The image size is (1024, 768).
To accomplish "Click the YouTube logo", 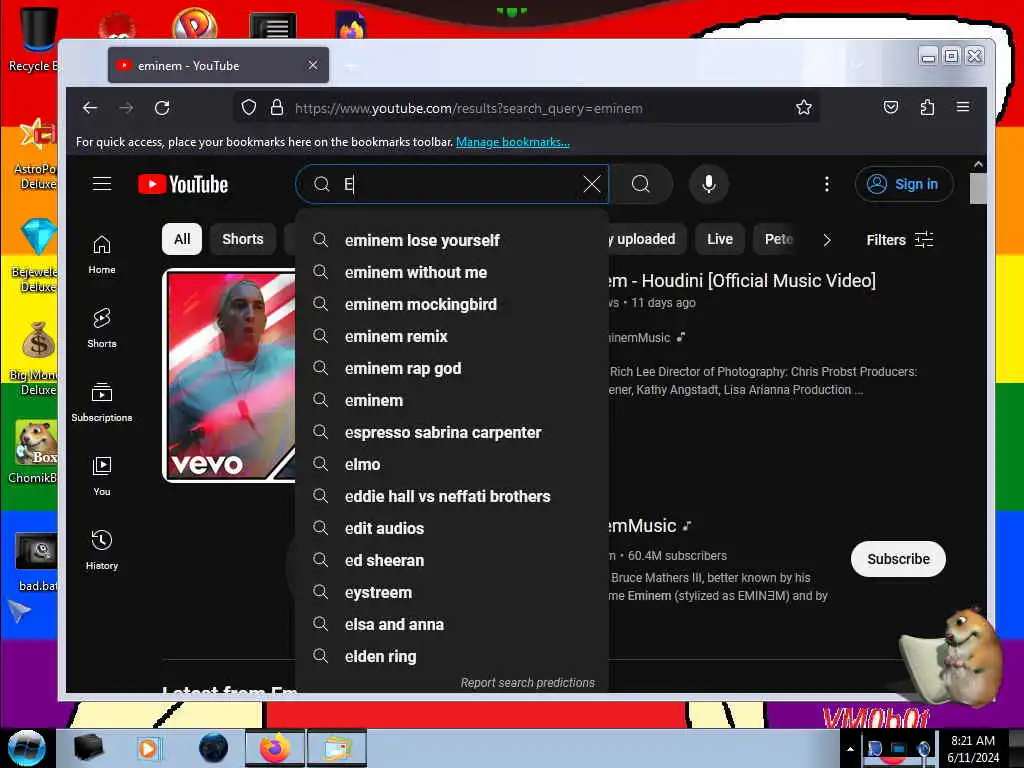I will click(x=183, y=185).
